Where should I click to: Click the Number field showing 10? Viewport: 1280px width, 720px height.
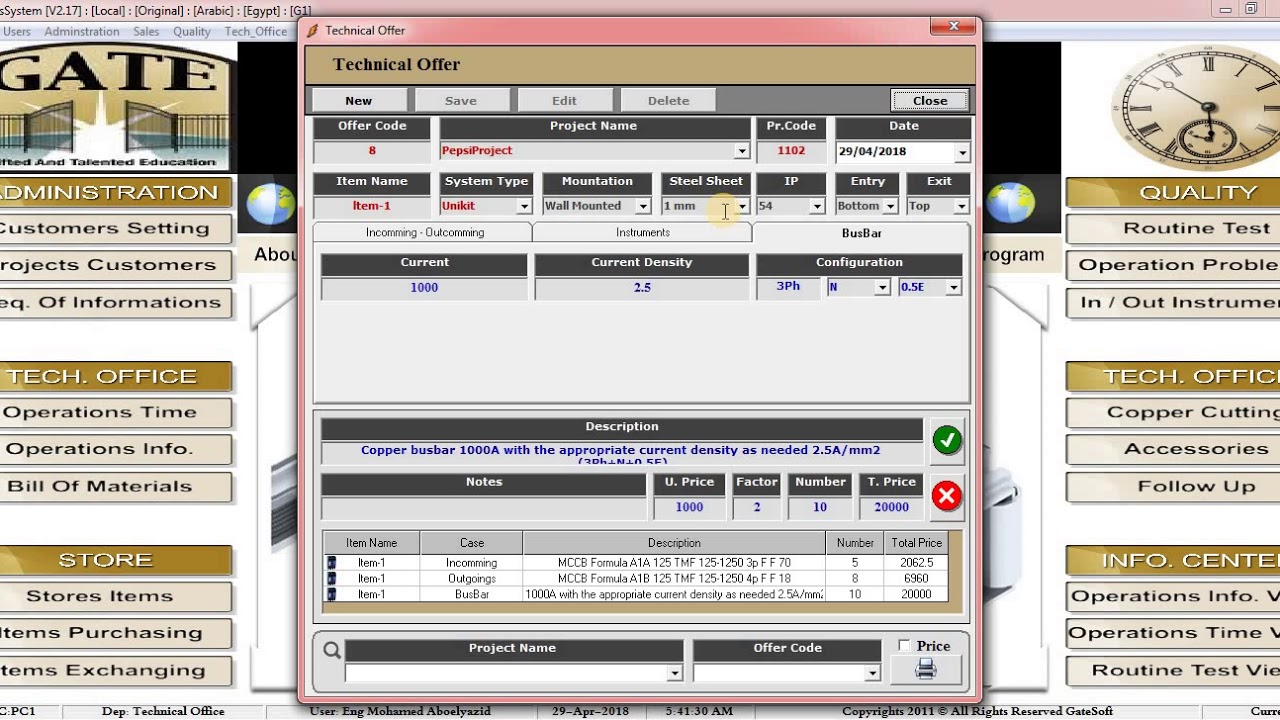coord(820,508)
